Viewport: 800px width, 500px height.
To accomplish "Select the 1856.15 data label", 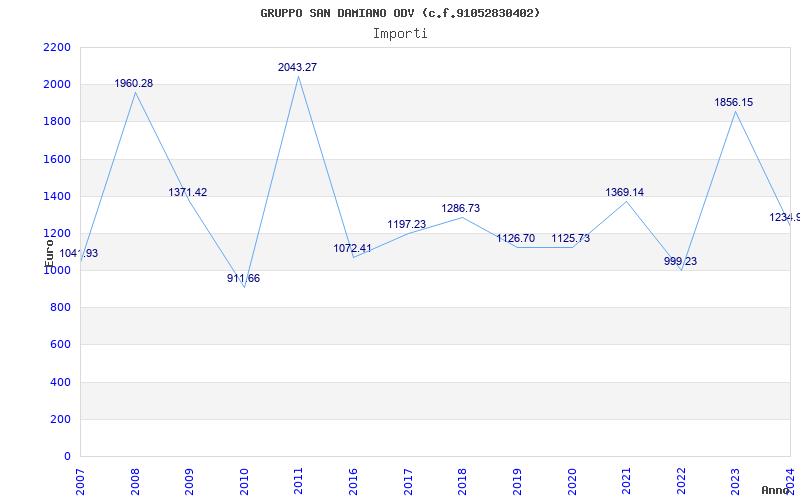I will (x=734, y=103).
